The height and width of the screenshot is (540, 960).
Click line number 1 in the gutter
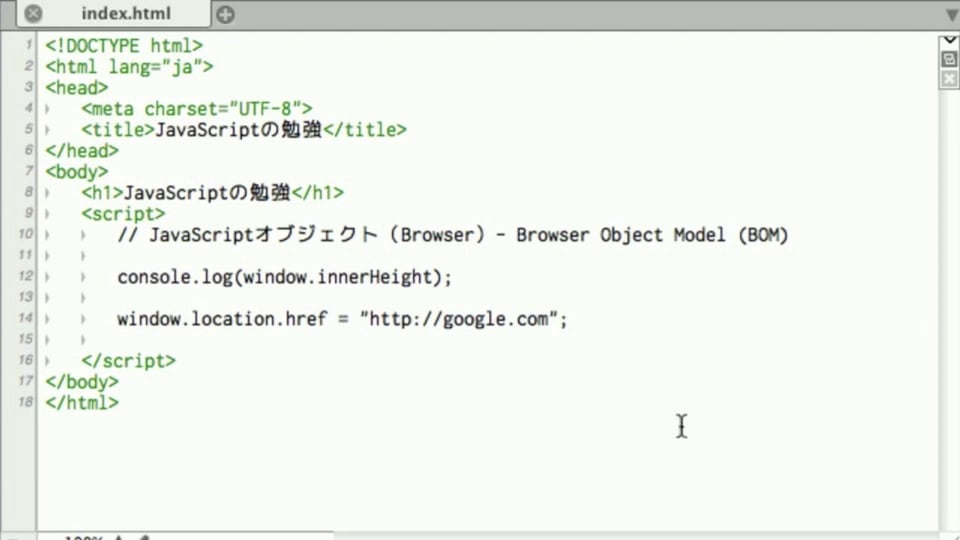point(29,45)
